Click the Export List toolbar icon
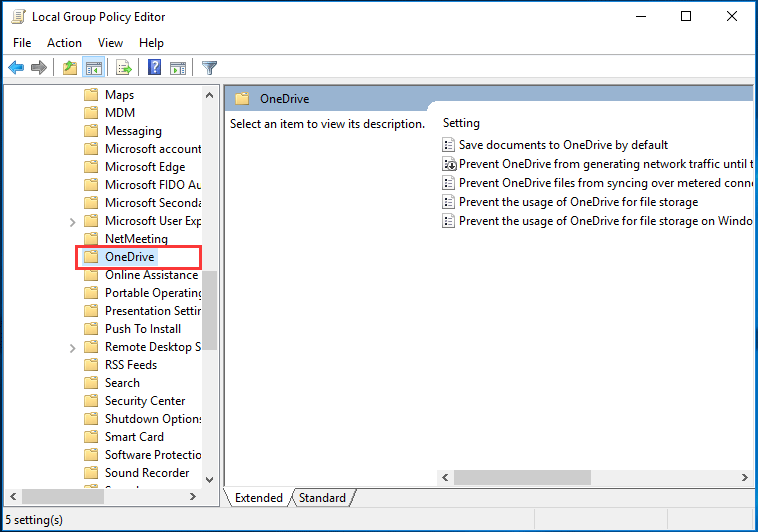758x532 pixels. (124, 68)
